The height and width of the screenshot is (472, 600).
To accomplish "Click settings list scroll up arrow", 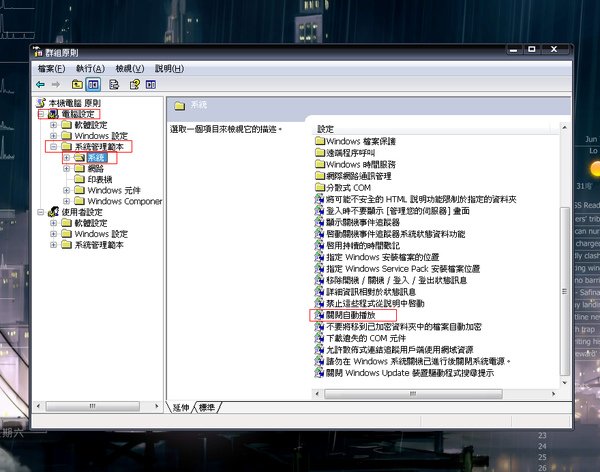I will coord(564,127).
